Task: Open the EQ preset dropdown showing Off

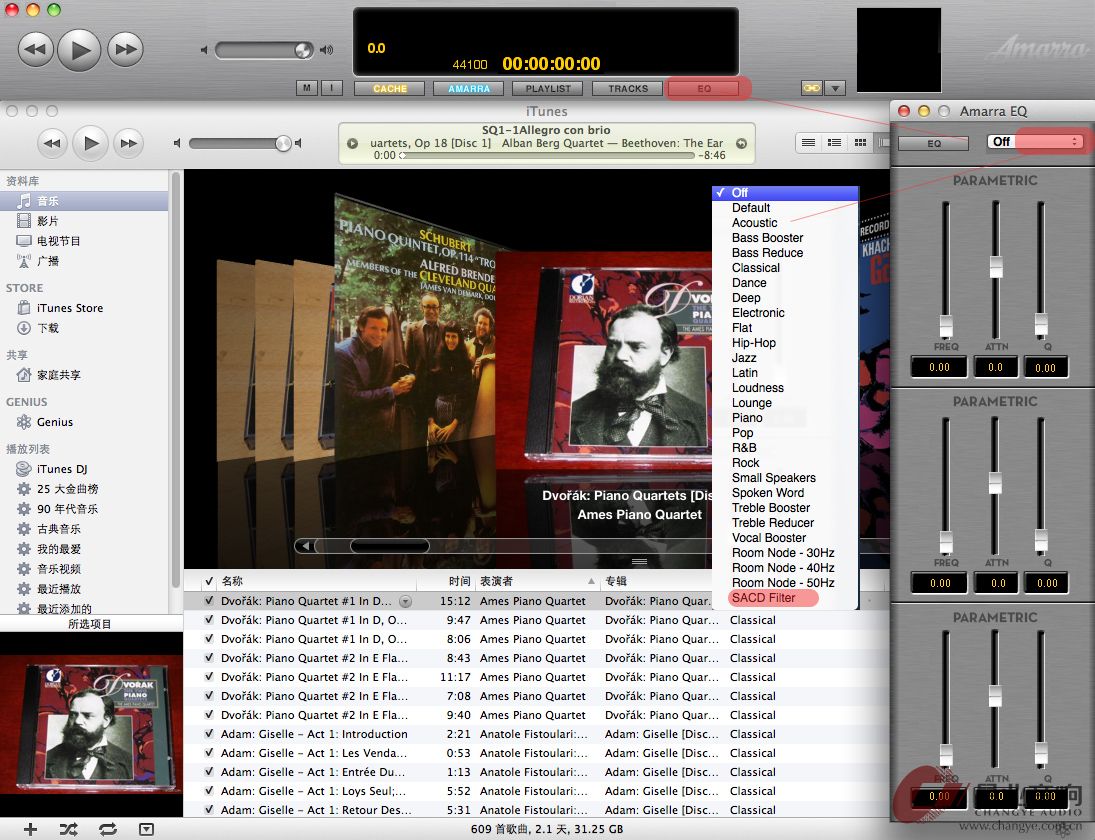Action: [1036, 142]
